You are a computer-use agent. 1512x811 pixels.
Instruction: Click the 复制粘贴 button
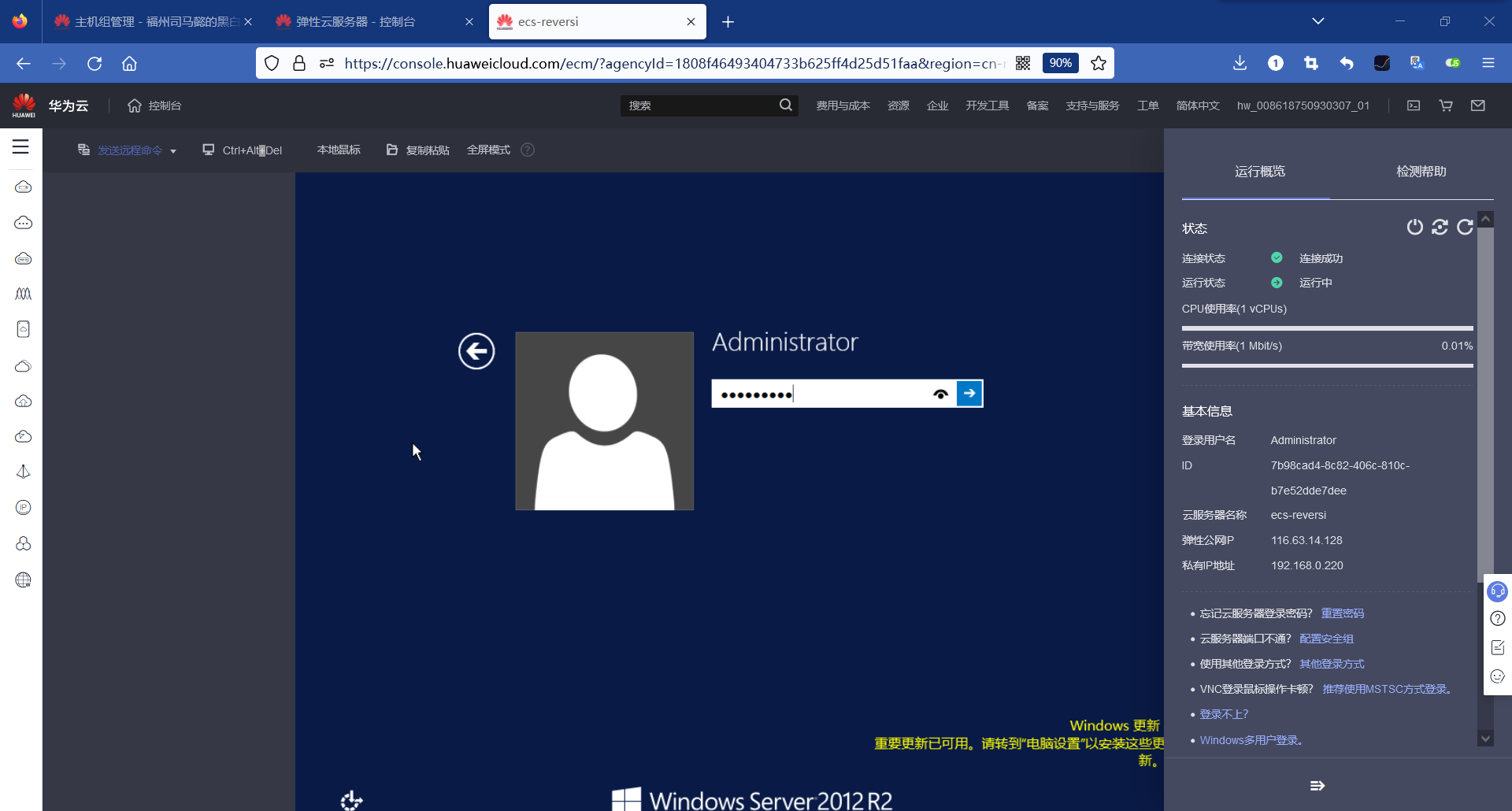pyautogui.click(x=418, y=150)
